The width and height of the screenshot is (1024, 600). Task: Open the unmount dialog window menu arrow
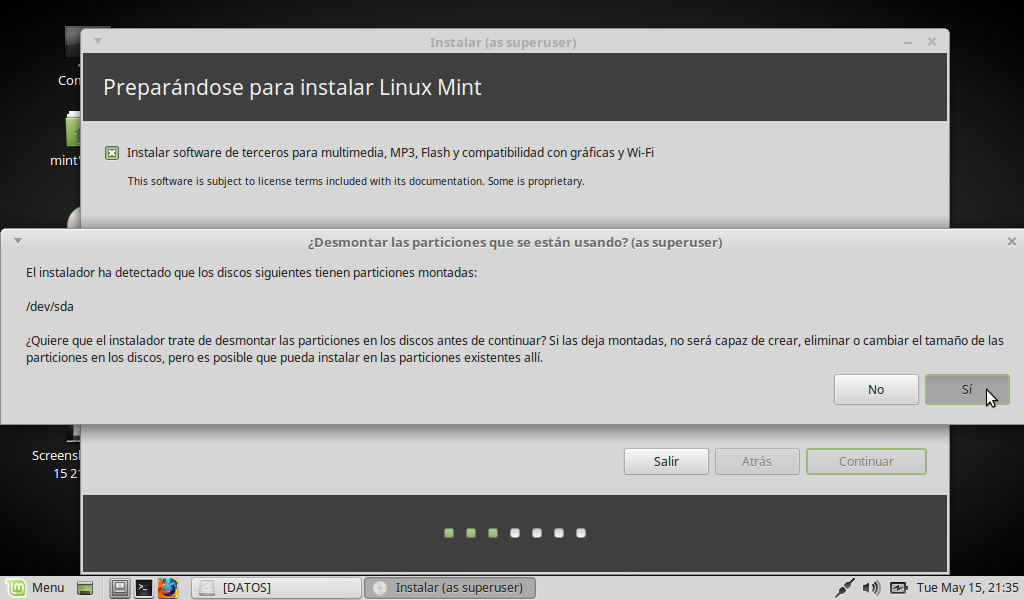pos(17,241)
